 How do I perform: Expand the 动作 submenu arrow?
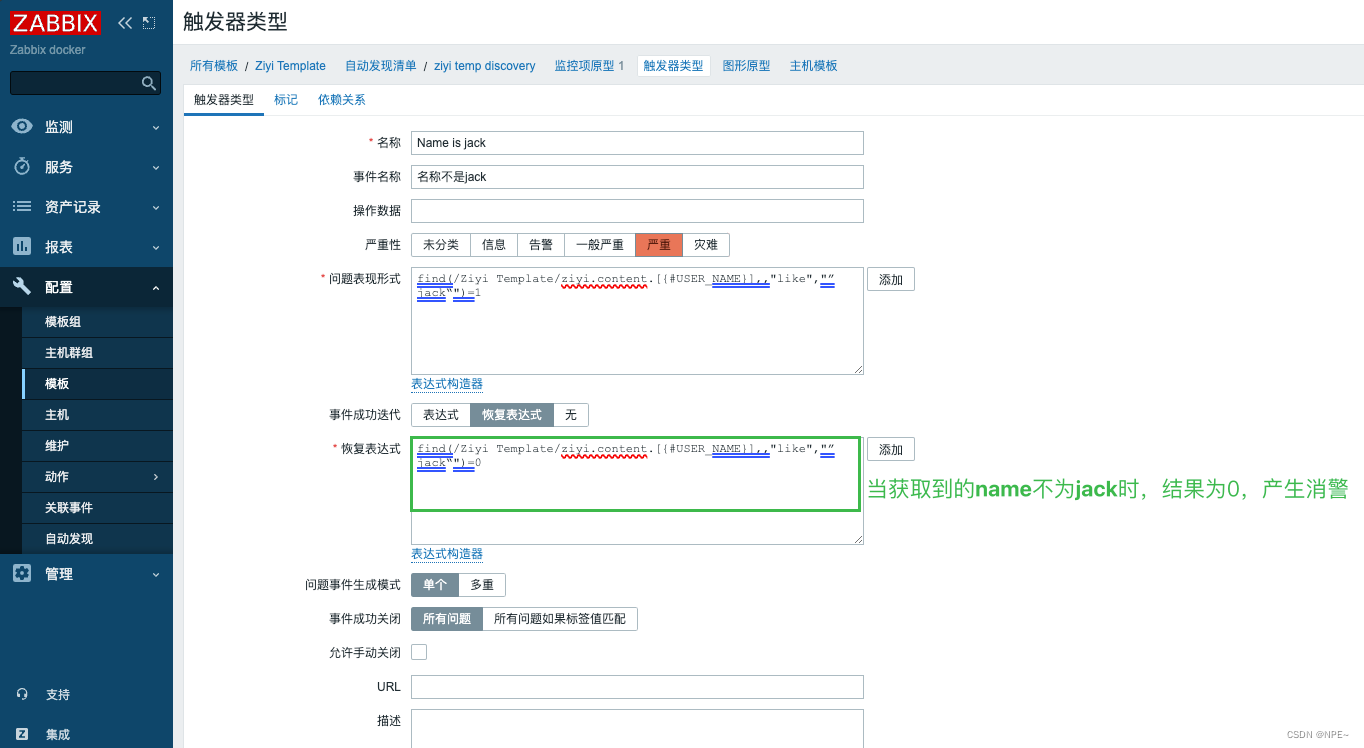[156, 477]
